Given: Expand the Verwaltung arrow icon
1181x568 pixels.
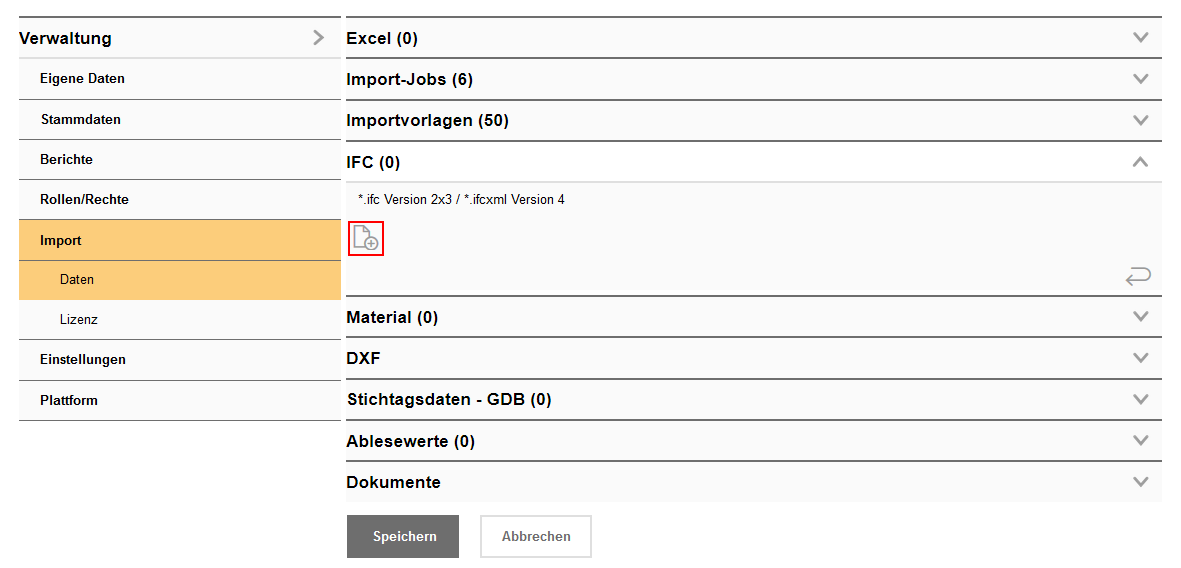Looking at the screenshot, I should click(318, 38).
